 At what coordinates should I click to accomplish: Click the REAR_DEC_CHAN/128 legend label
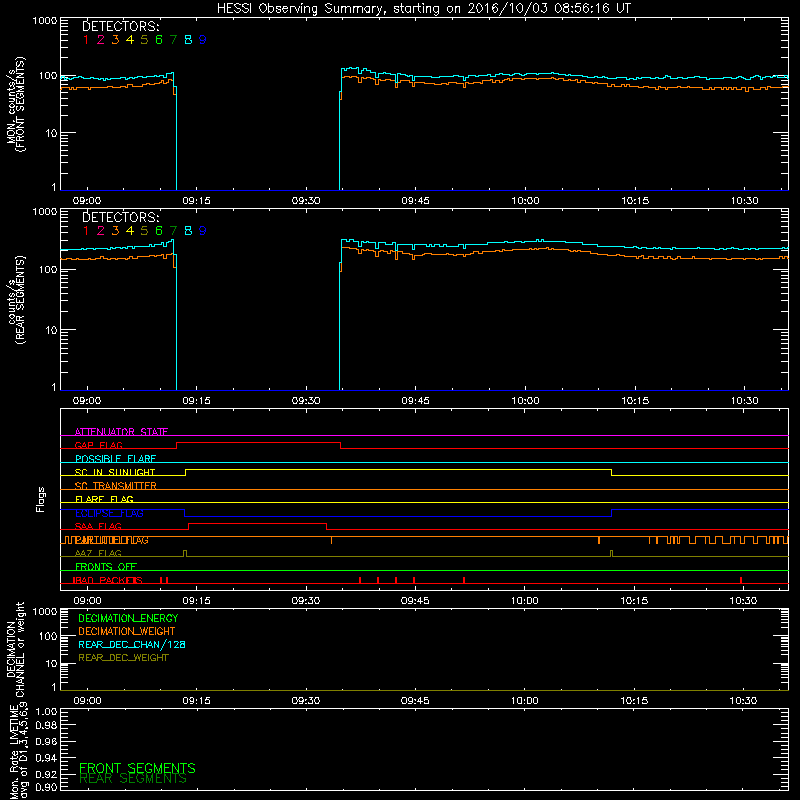132,644
